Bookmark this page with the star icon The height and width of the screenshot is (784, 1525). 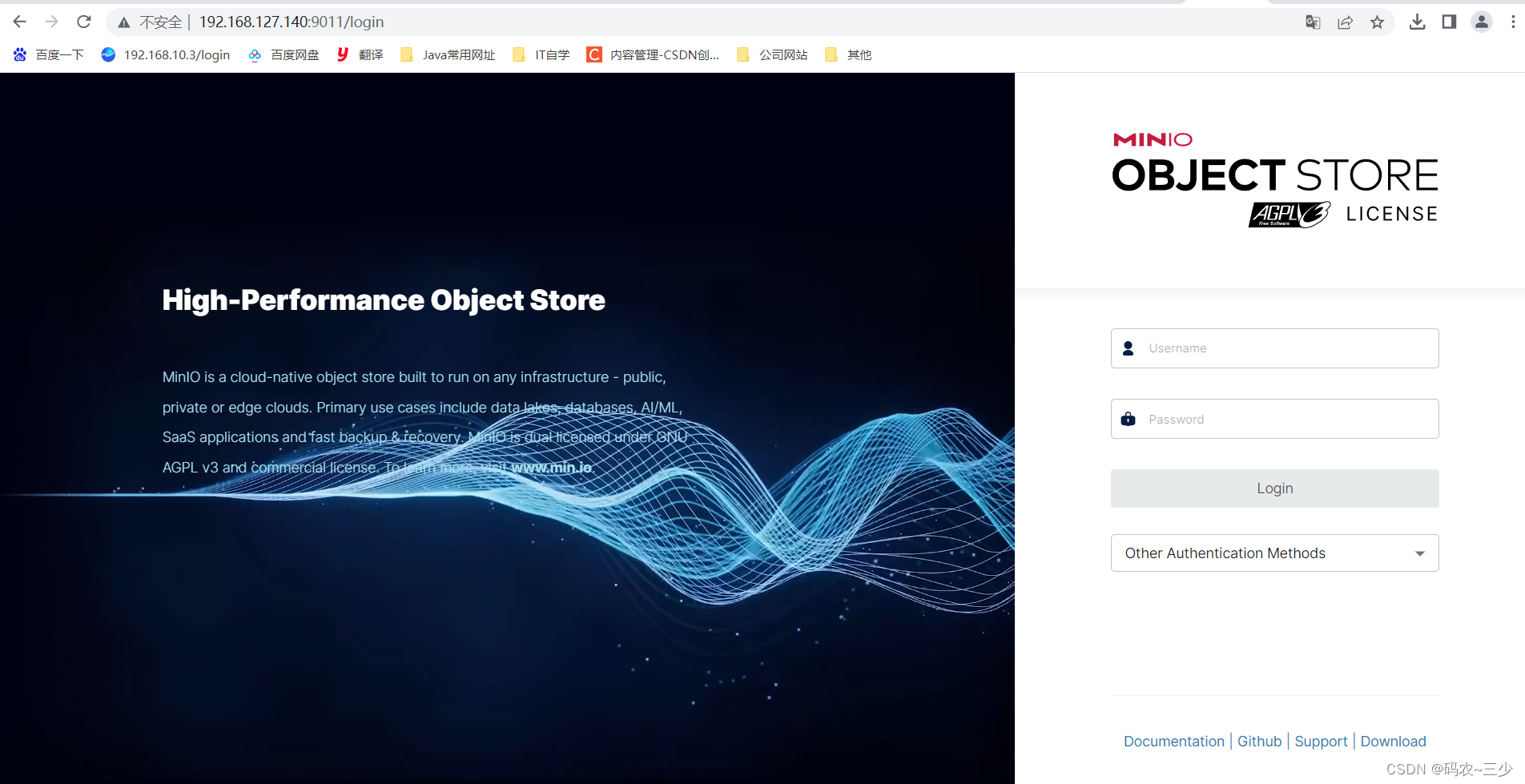1377,22
